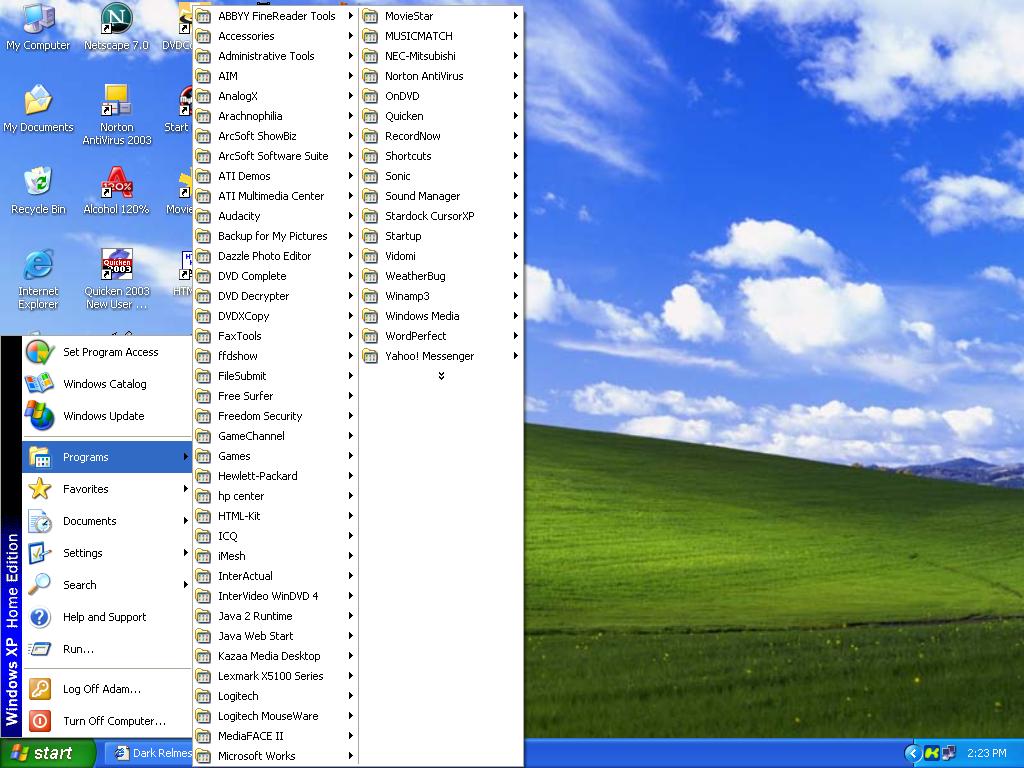Click the green tray icon beside the clock
Image resolution: width=1024 pixels, height=768 pixels.
(932, 753)
